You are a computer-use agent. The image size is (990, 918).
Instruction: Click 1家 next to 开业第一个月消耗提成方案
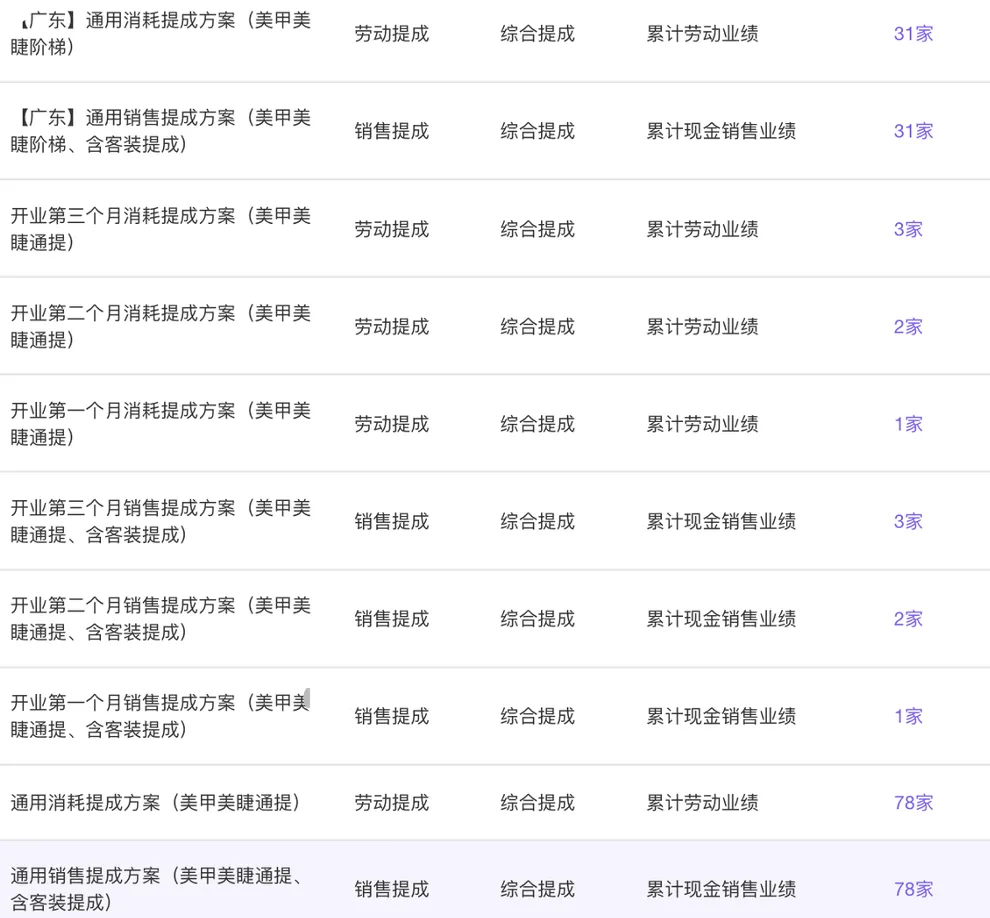(906, 423)
